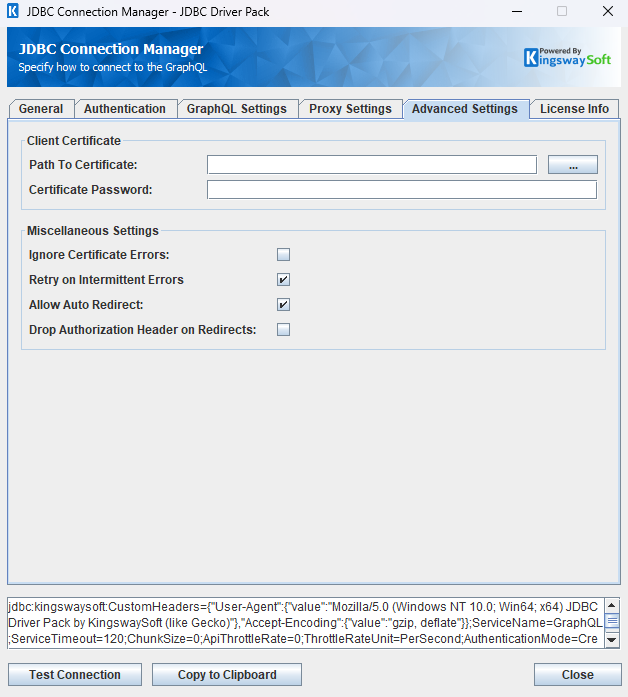Click the 'Path To Certificate:' label

pos(83,165)
